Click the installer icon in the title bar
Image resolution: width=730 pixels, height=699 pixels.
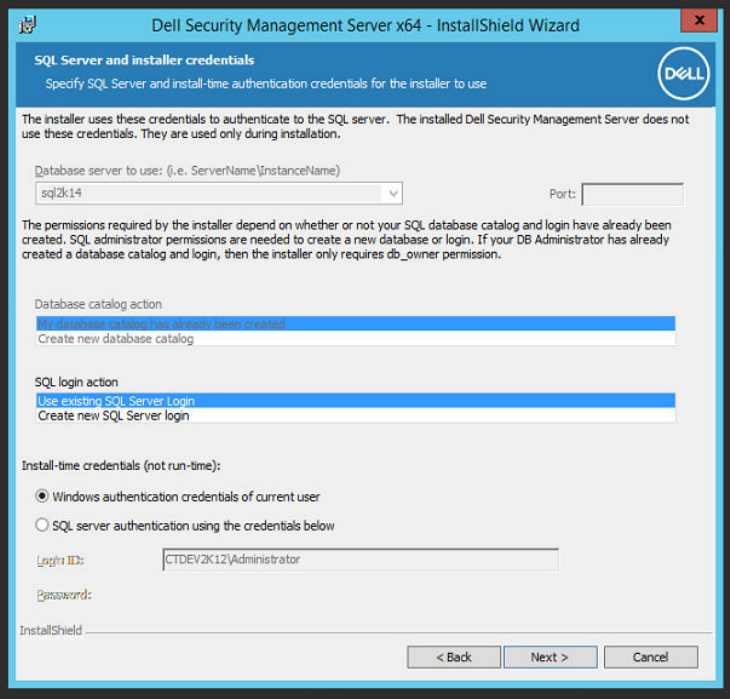click(27, 25)
